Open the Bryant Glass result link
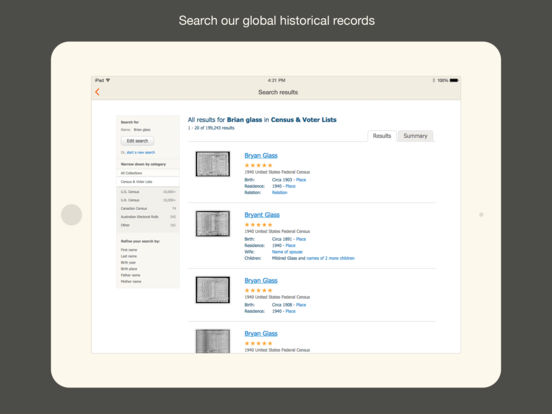The height and width of the screenshot is (414, 552). point(262,215)
